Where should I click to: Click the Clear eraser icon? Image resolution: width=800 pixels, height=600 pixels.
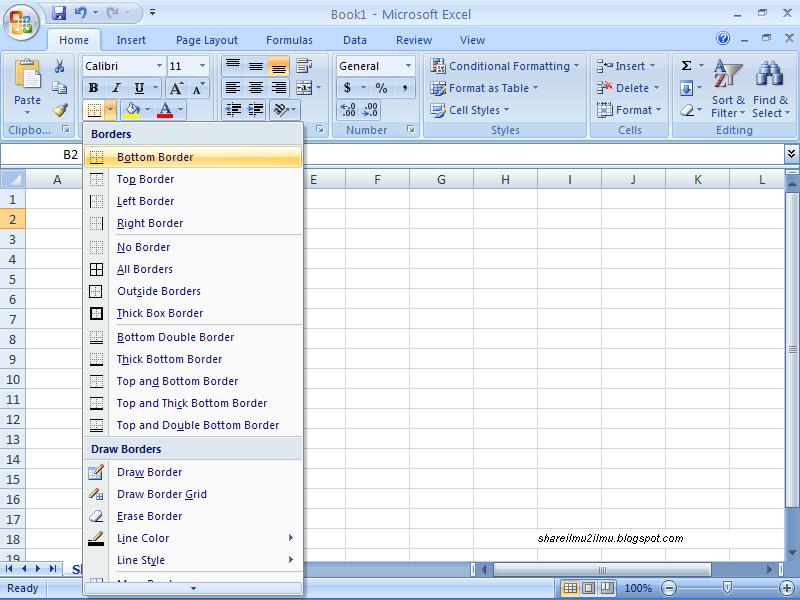point(687,110)
